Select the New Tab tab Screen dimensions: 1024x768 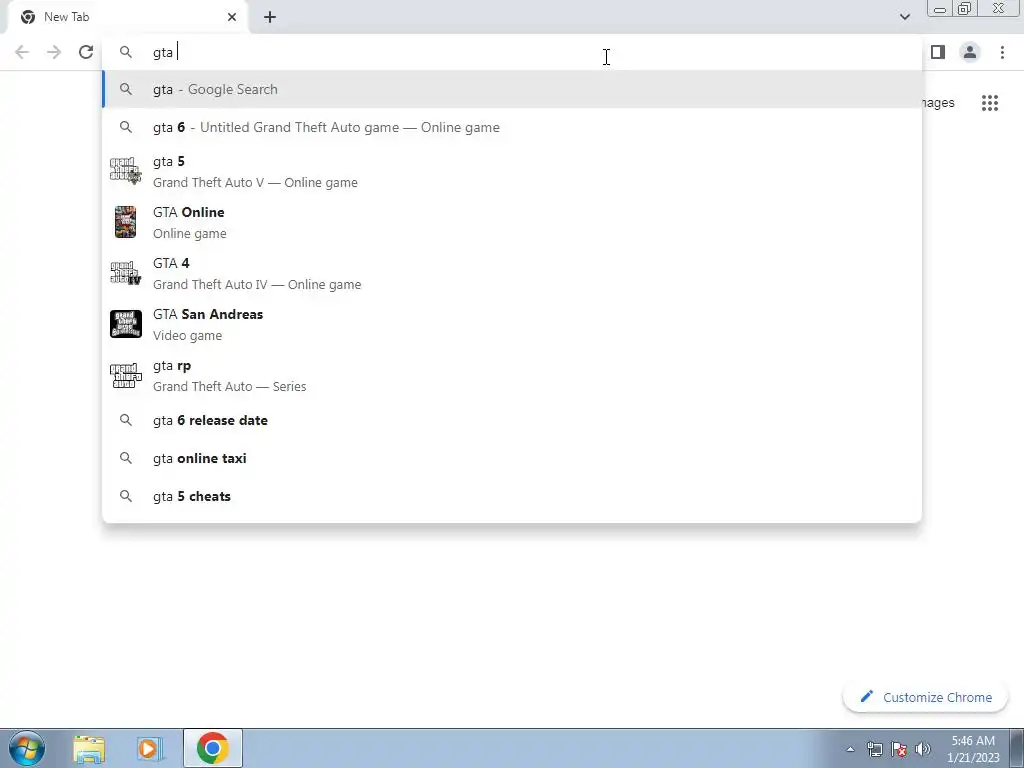128,17
